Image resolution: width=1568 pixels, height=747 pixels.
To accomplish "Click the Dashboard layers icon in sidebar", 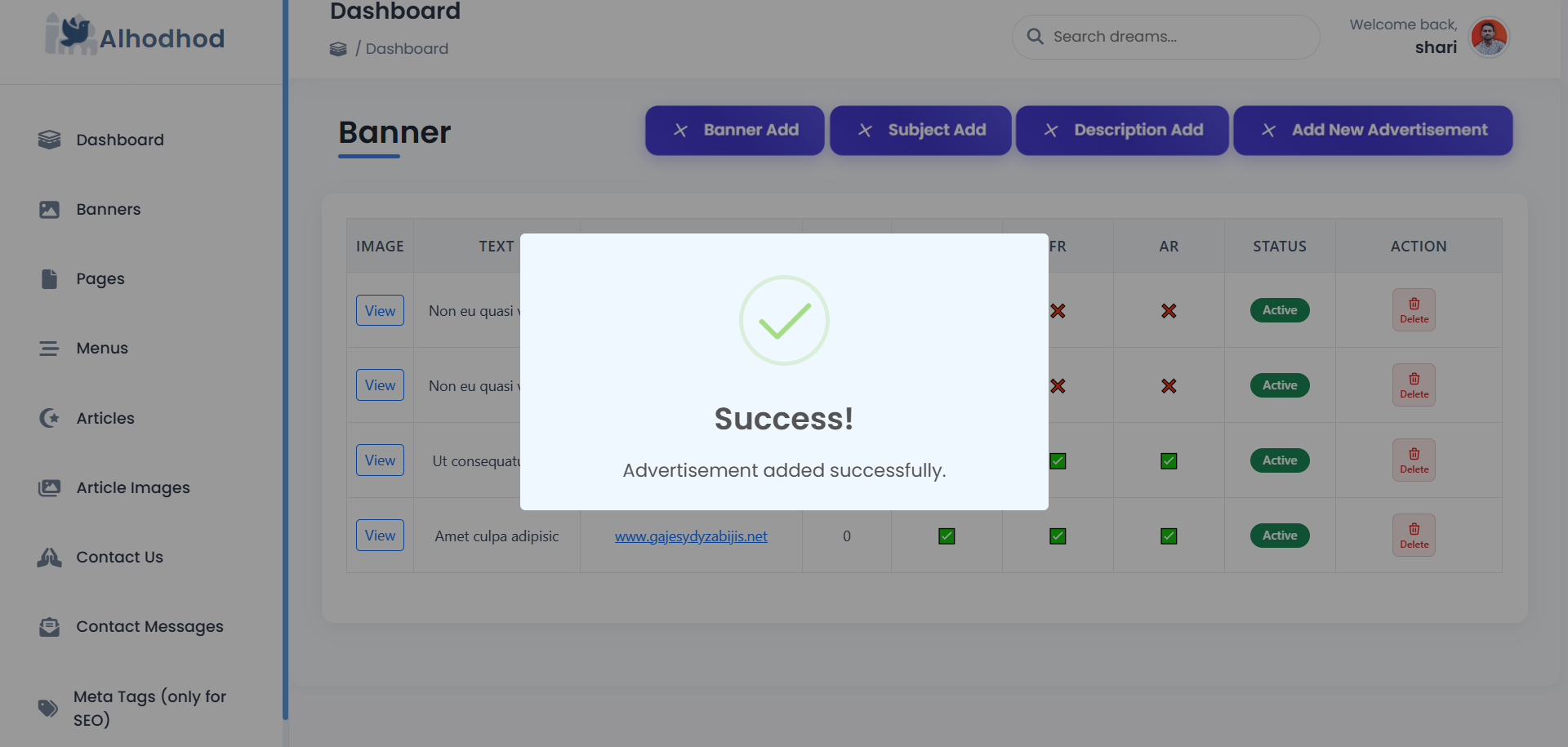I will click(49, 140).
